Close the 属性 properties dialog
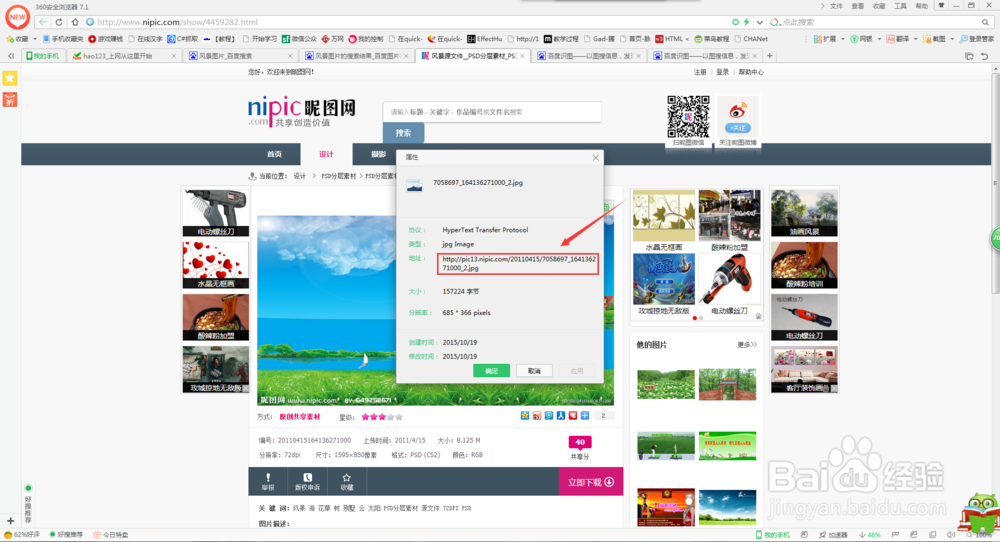Image resolution: width=1000 pixels, height=542 pixels. point(596,157)
